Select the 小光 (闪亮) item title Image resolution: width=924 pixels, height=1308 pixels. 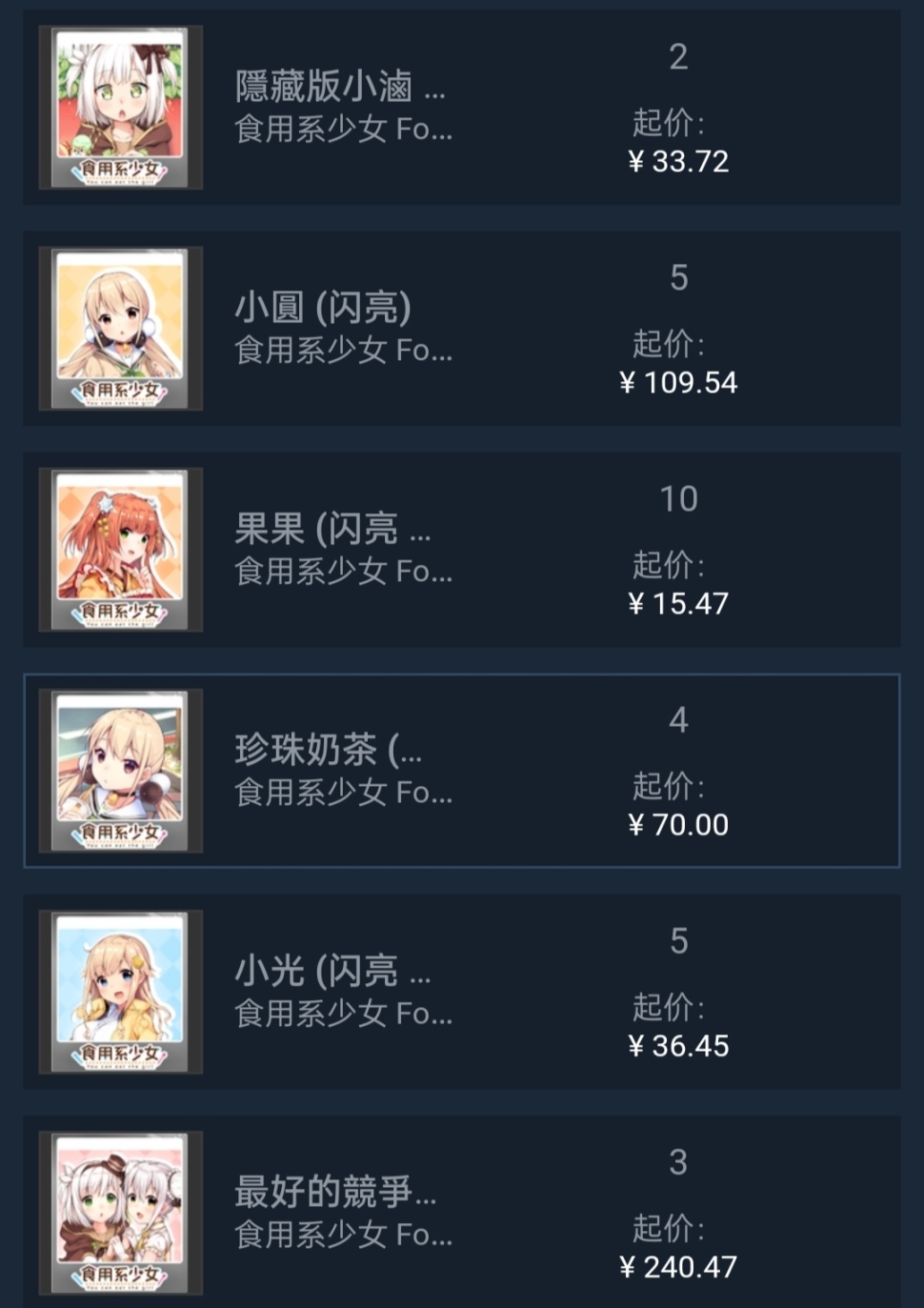pyautogui.click(x=332, y=971)
